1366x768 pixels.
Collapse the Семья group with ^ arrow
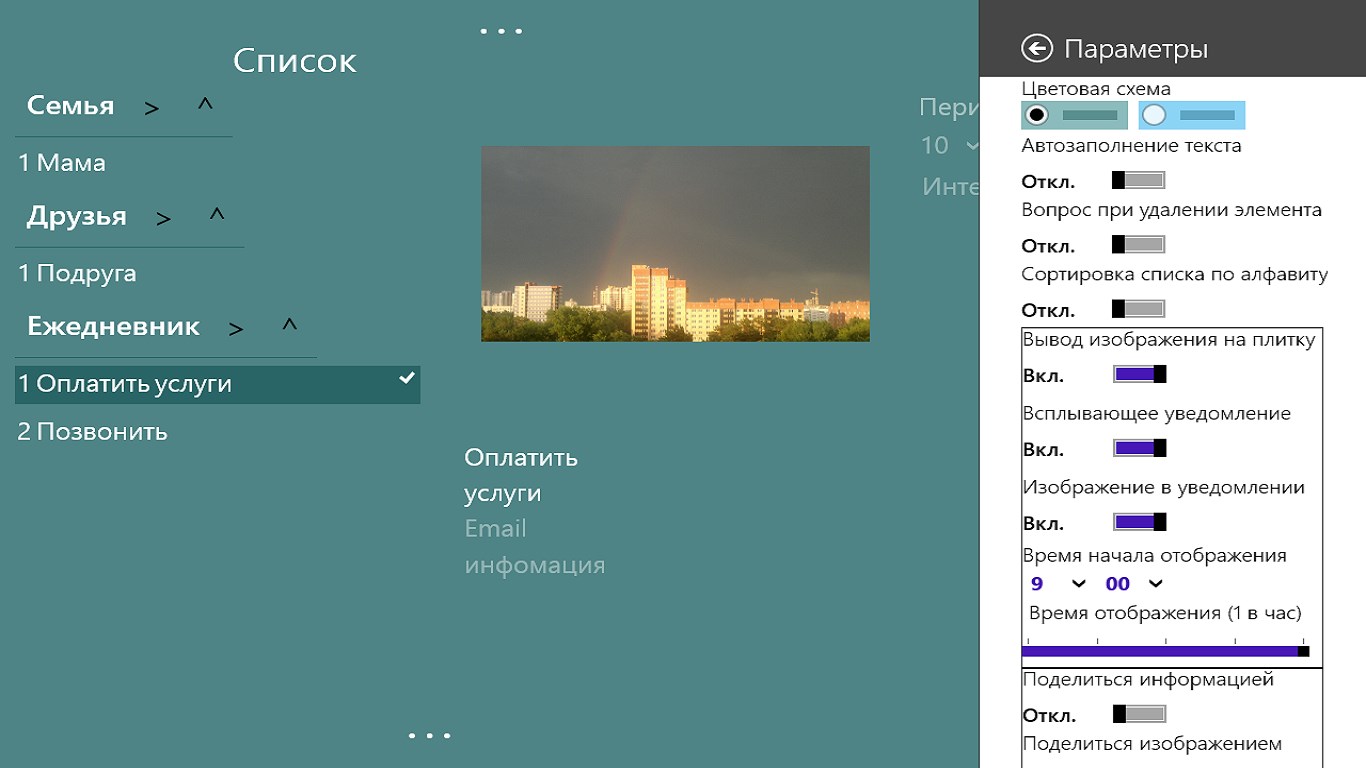(x=205, y=105)
